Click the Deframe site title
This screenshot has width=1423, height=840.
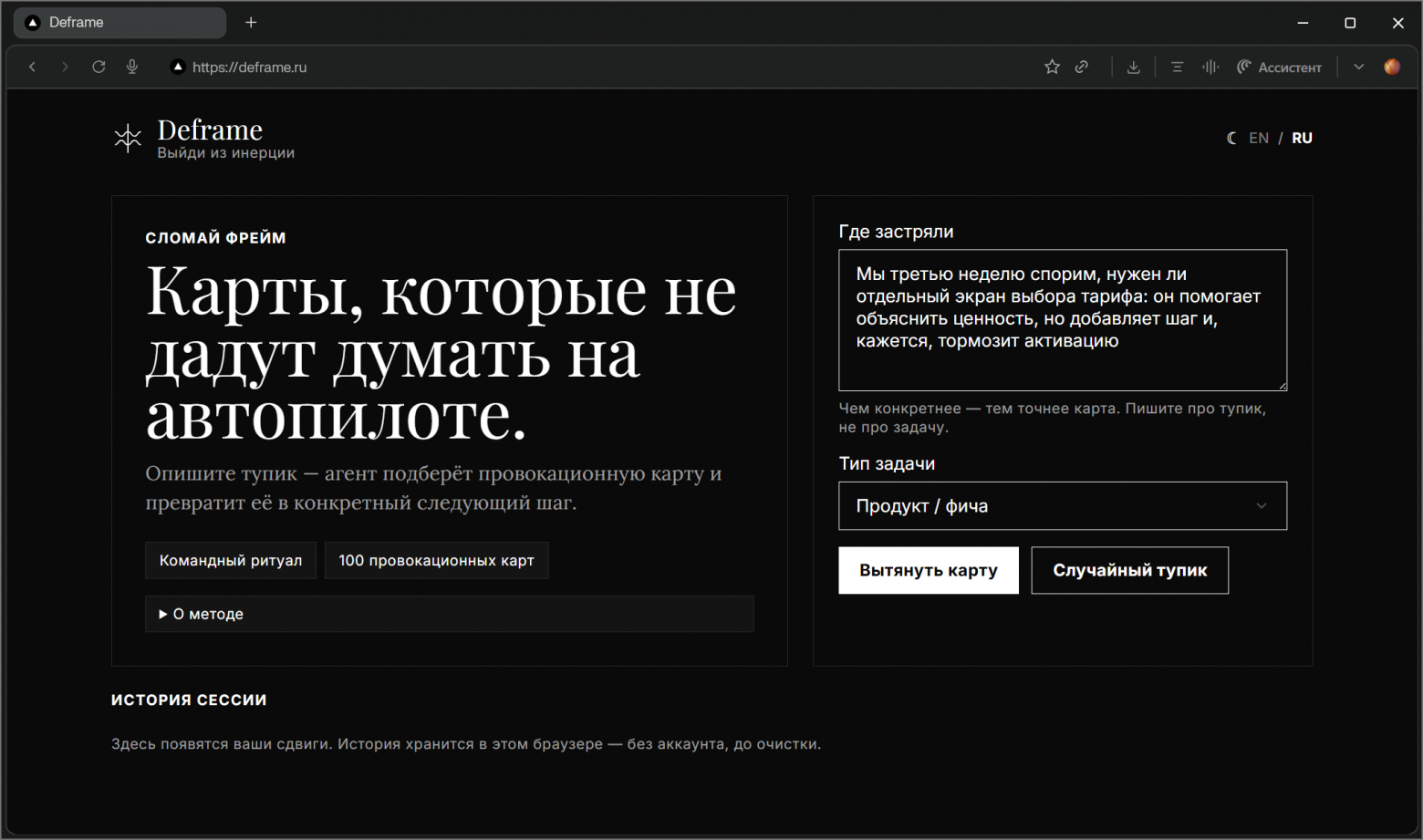(x=210, y=130)
